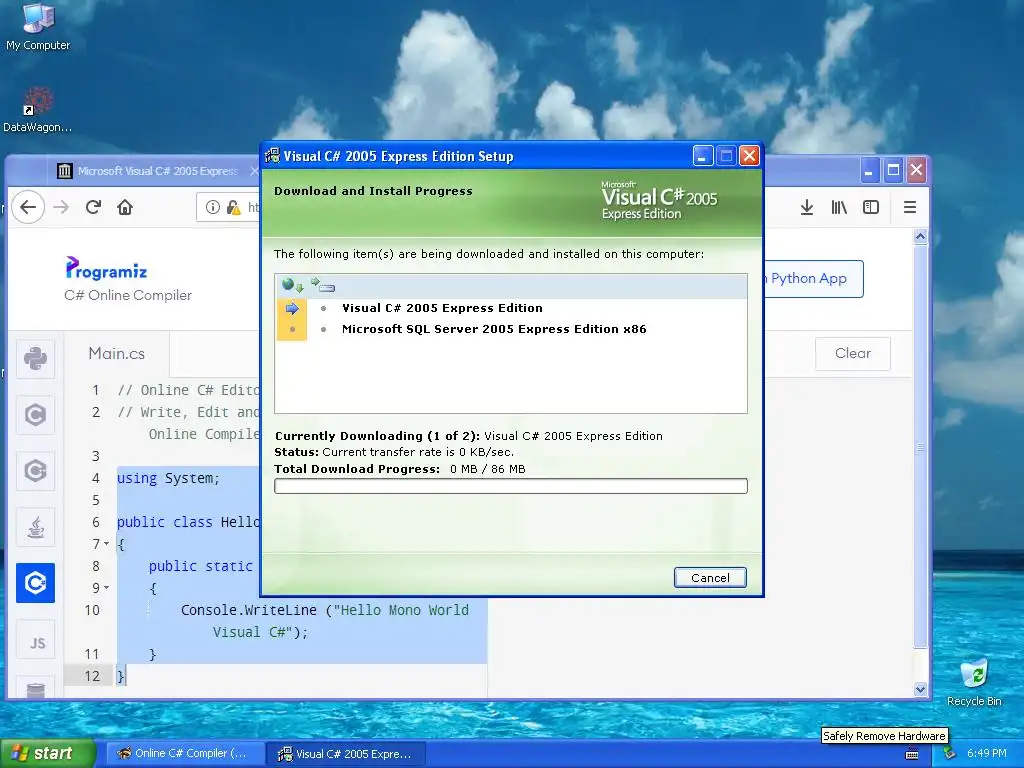The height and width of the screenshot is (768, 1024).
Task: Click the setup window title bar icon
Action: [x=272, y=155]
